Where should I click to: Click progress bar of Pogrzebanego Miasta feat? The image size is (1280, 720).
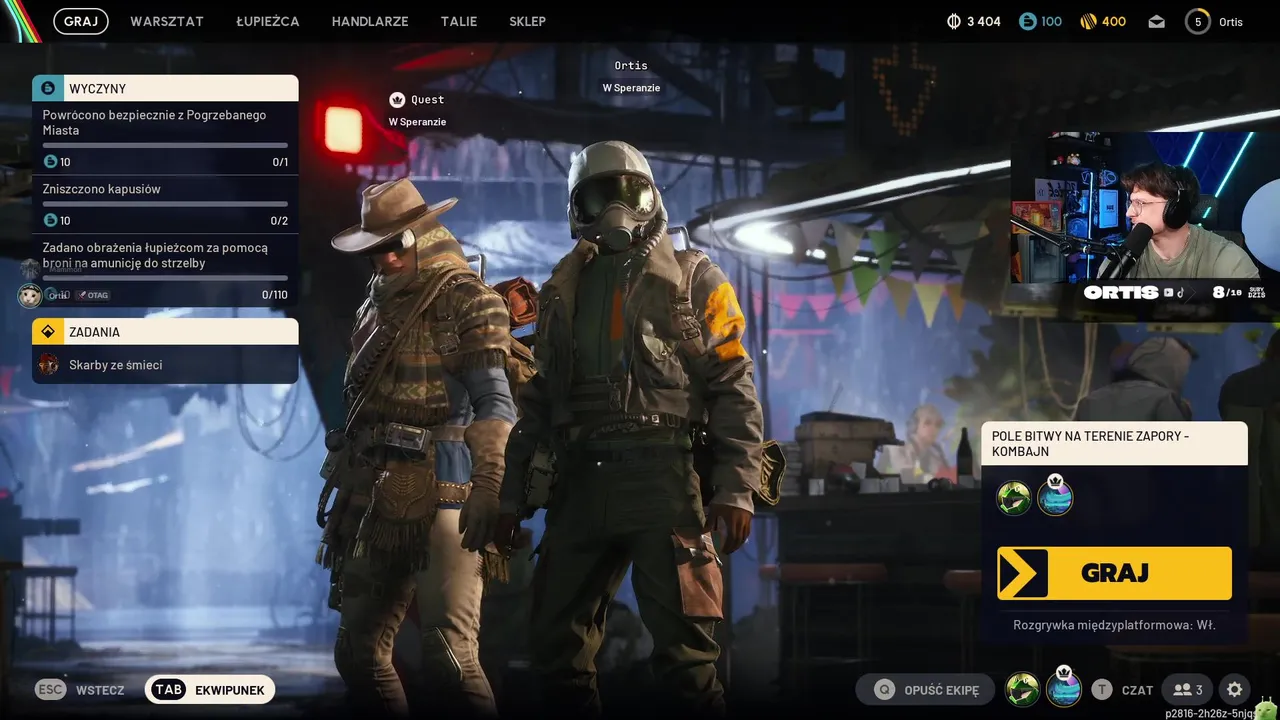(165, 145)
